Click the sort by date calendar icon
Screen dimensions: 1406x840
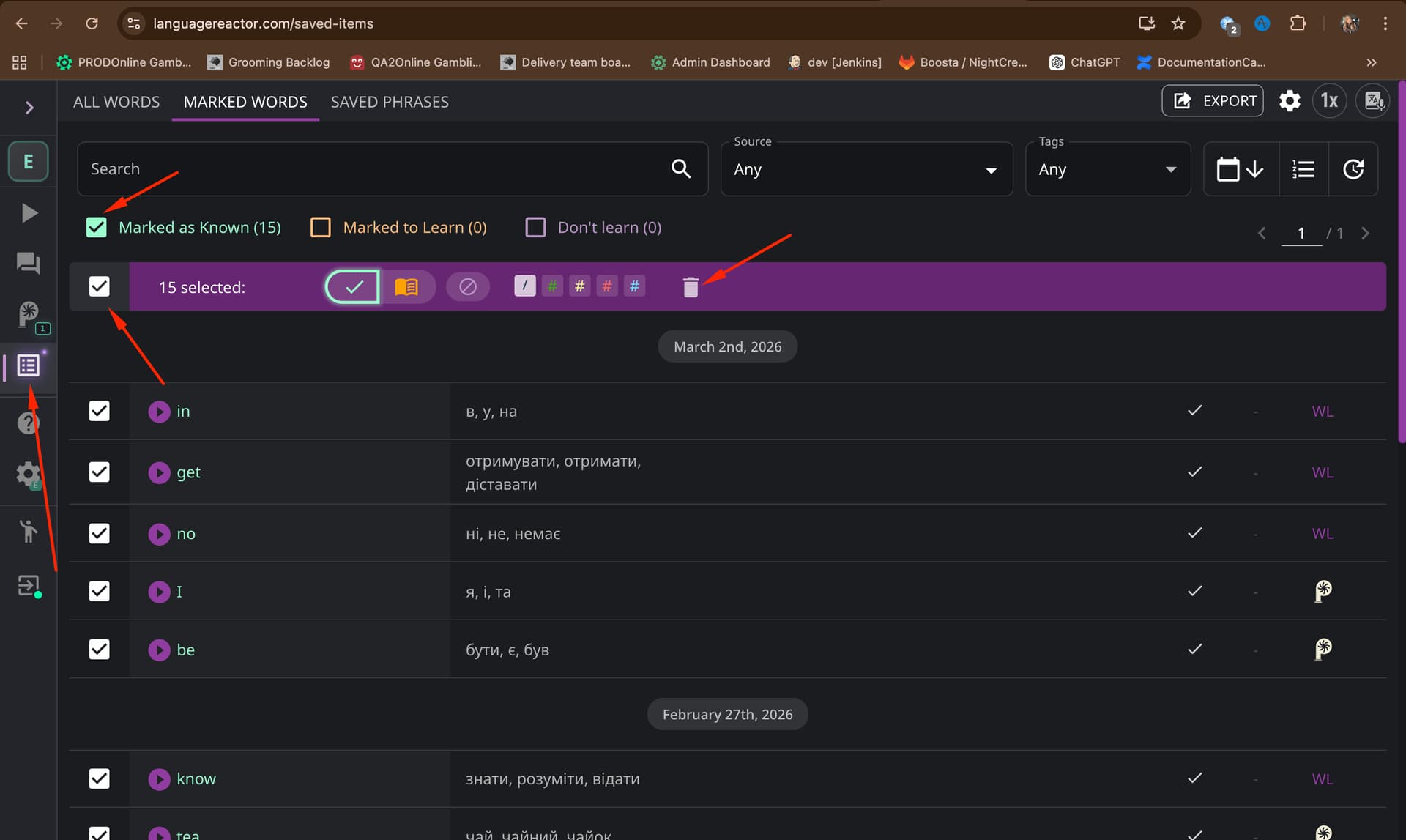tap(1240, 169)
